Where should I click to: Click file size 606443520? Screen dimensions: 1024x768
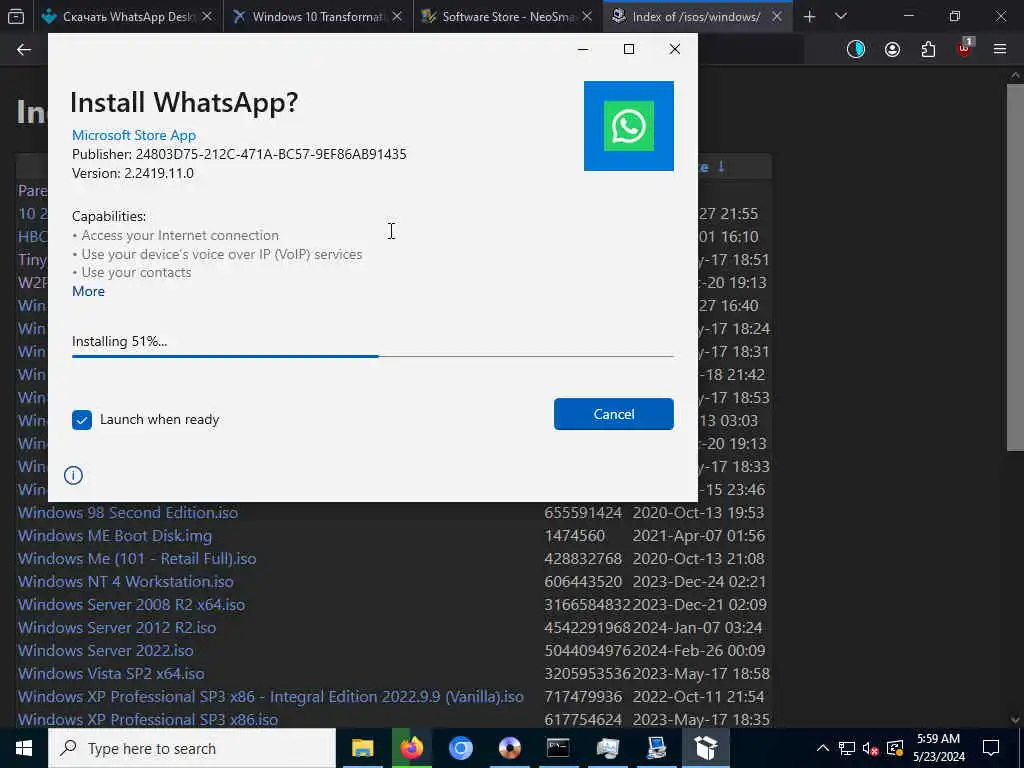pyautogui.click(x=583, y=582)
